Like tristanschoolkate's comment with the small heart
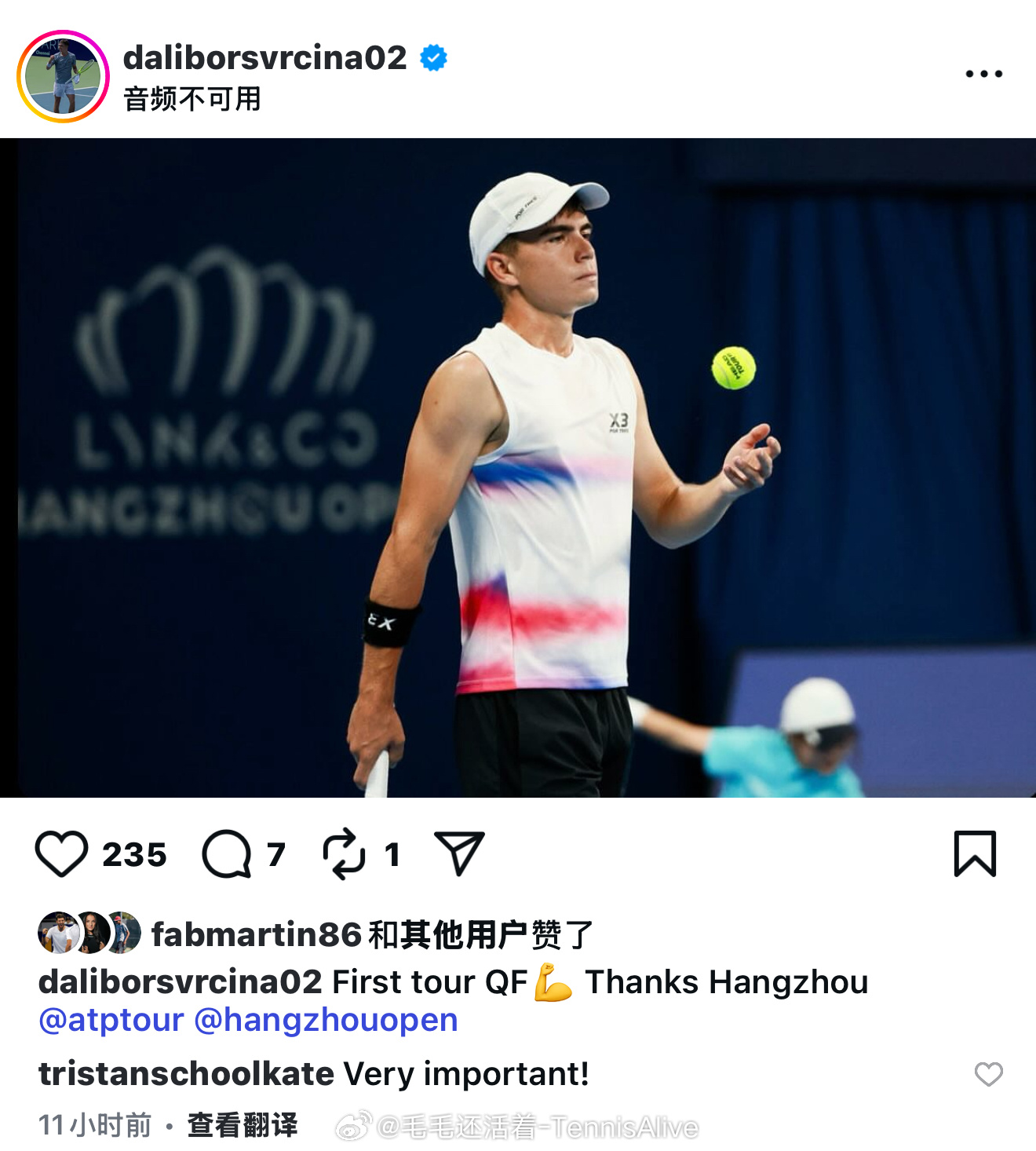Viewport: 1036px width, 1151px height. tap(988, 1074)
